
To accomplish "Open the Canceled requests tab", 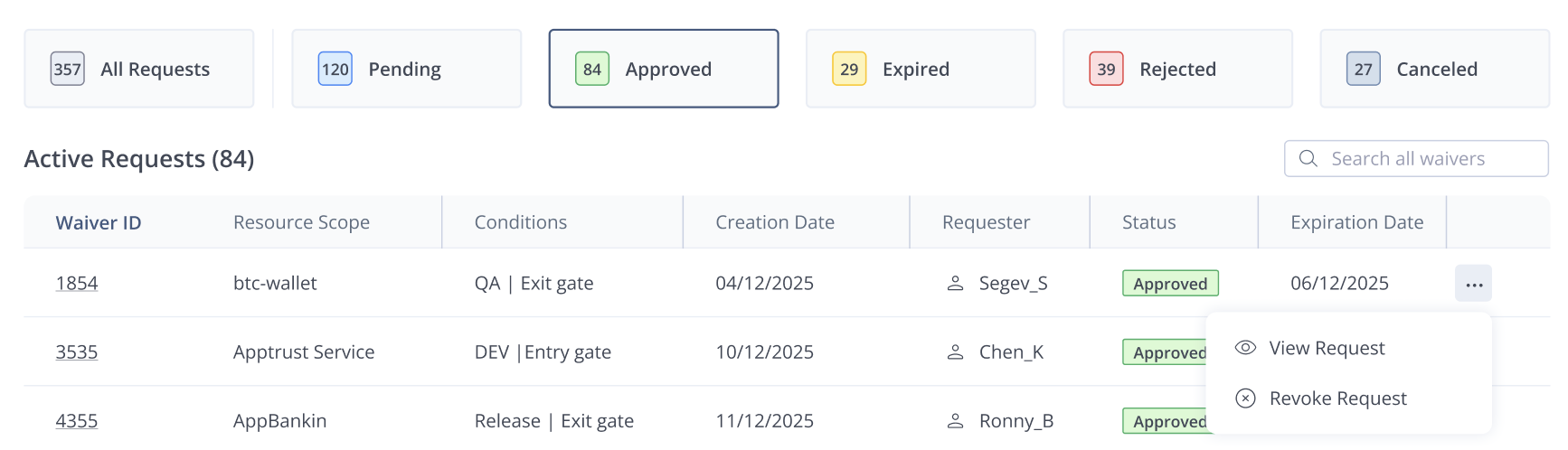I will pos(1434,70).
